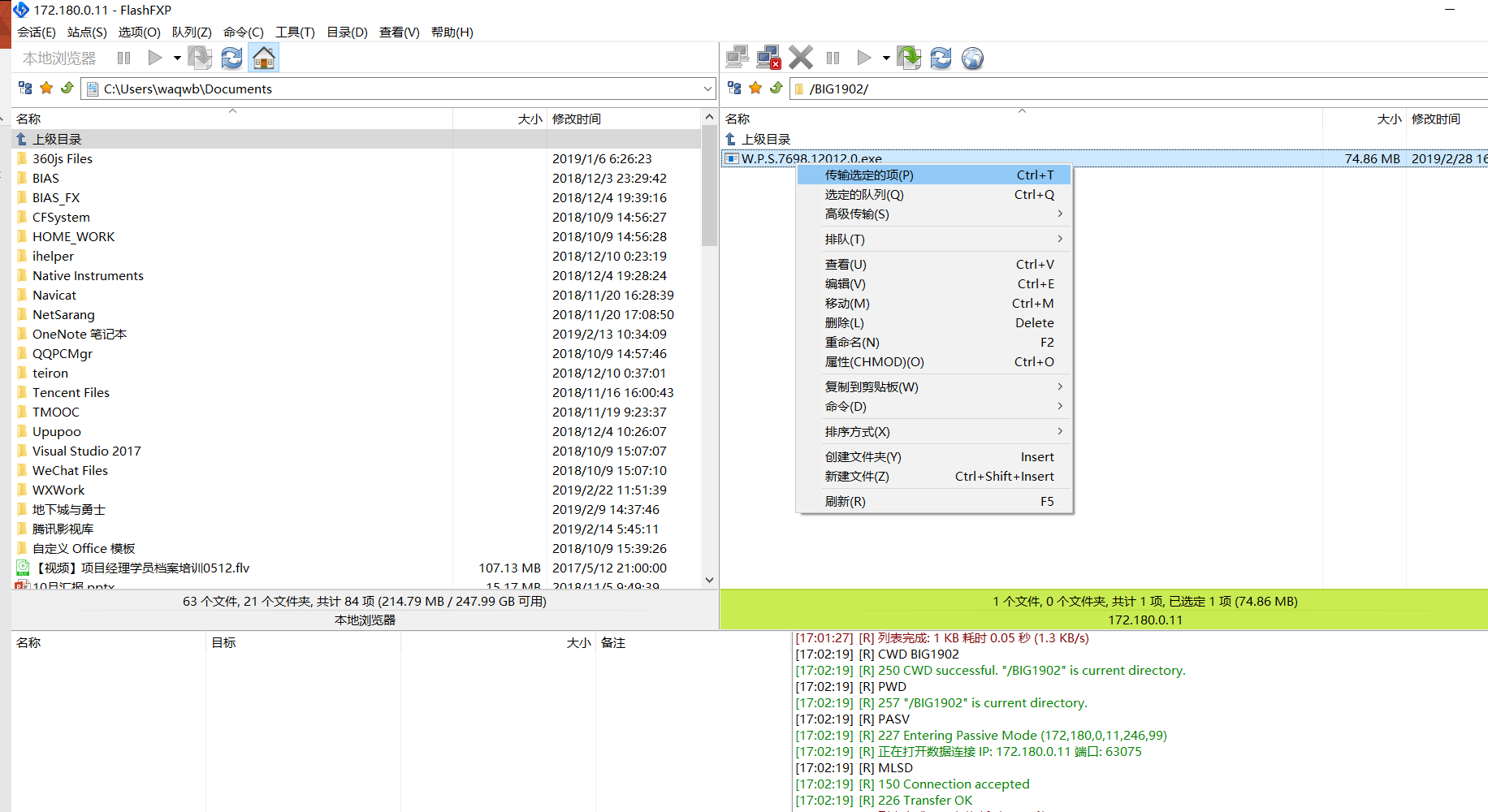Open the 选项(O) menu
This screenshot has height=812, width=1488.
[139, 32]
